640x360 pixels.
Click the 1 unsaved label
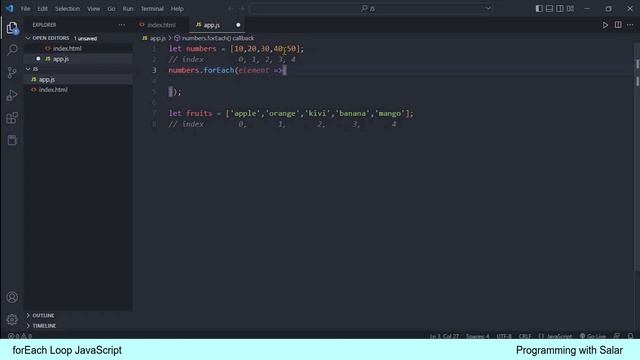pos(85,38)
